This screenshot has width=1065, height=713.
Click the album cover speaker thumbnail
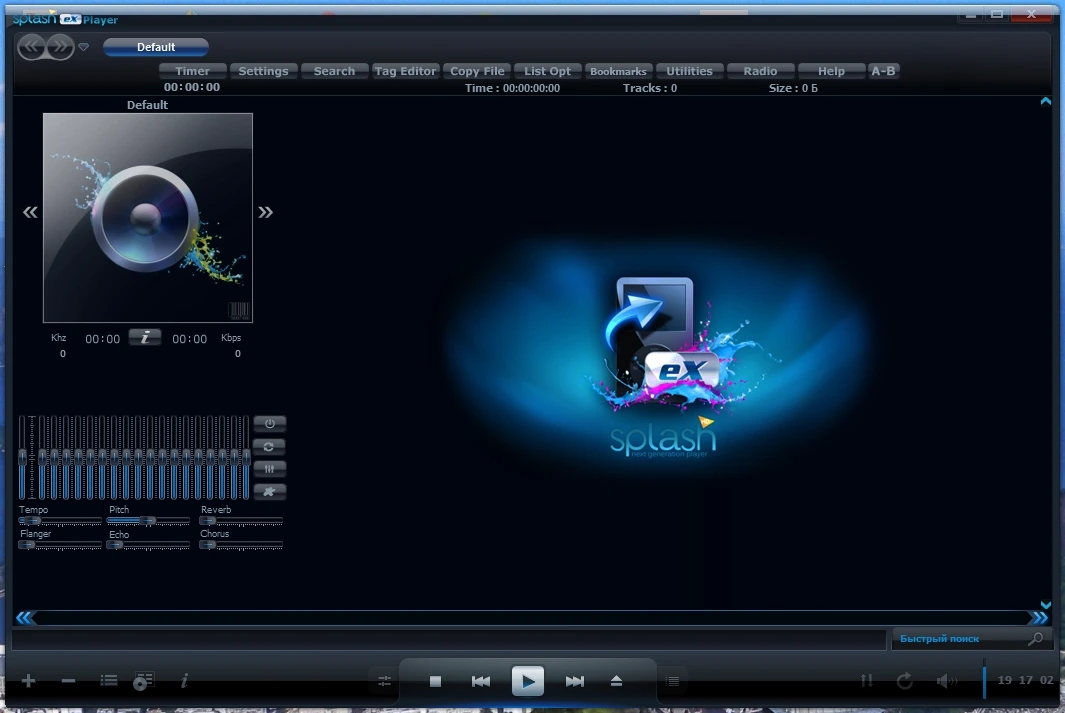[x=148, y=218]
